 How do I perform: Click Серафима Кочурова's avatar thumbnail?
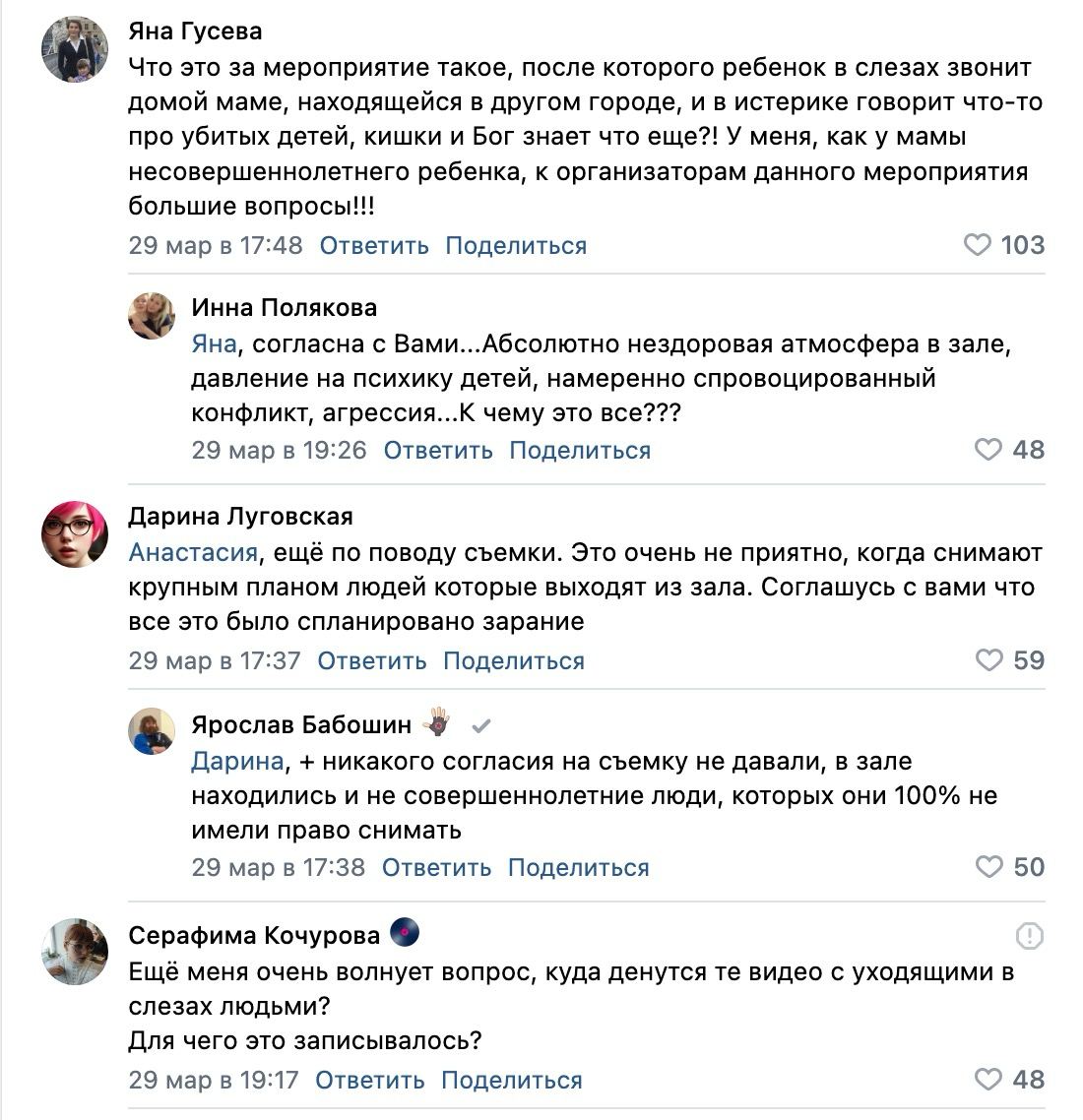(x=75, y=952)
